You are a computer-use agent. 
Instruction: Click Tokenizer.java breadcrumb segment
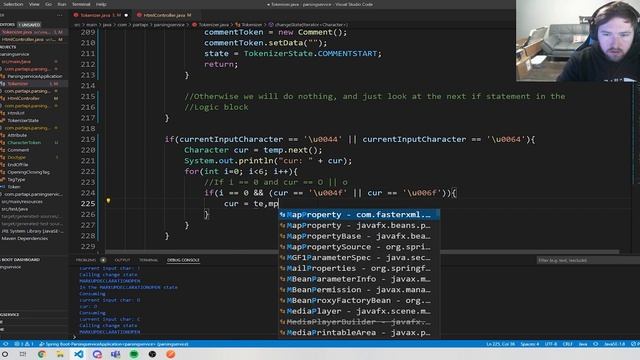click(213, 25)
